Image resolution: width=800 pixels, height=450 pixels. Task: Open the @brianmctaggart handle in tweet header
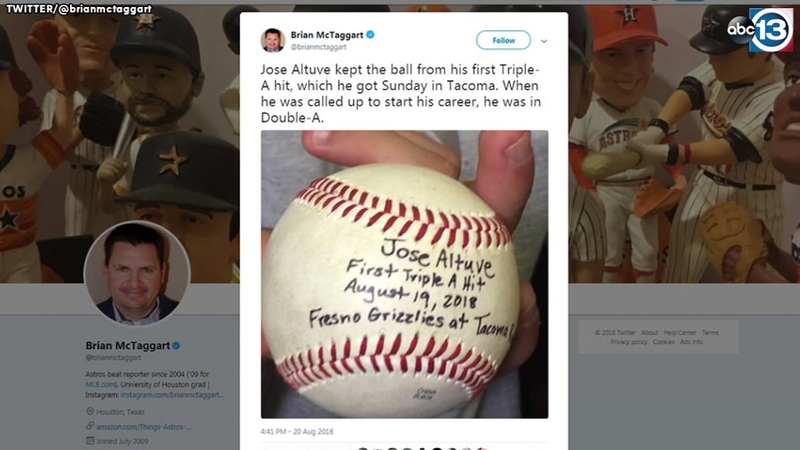tap(318, 47)
